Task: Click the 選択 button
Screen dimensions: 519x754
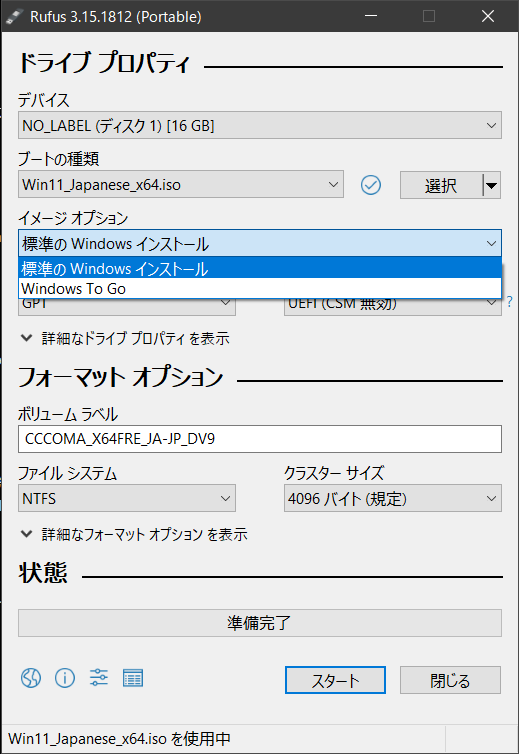Action: pyautogui.click(x=441, y=185)
